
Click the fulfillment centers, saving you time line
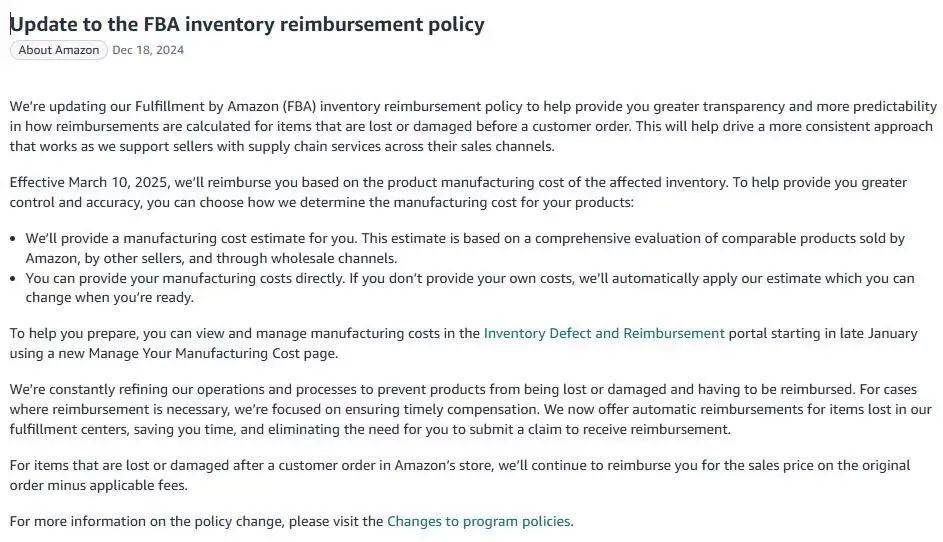[x=370, y=430]
